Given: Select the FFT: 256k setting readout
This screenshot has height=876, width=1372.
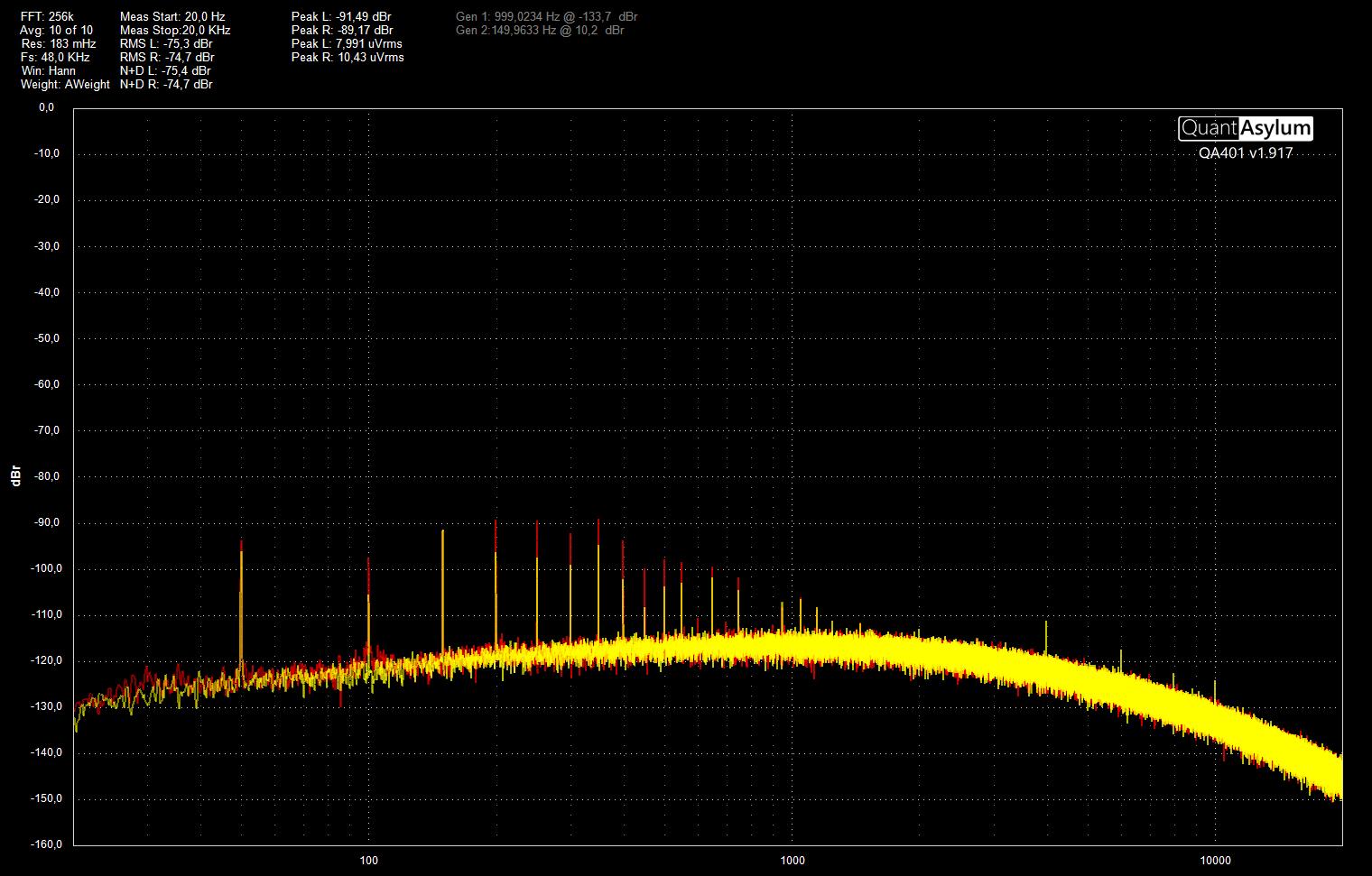Looking at the screenshot, I should pyautogui.click(x=49, y=16).
